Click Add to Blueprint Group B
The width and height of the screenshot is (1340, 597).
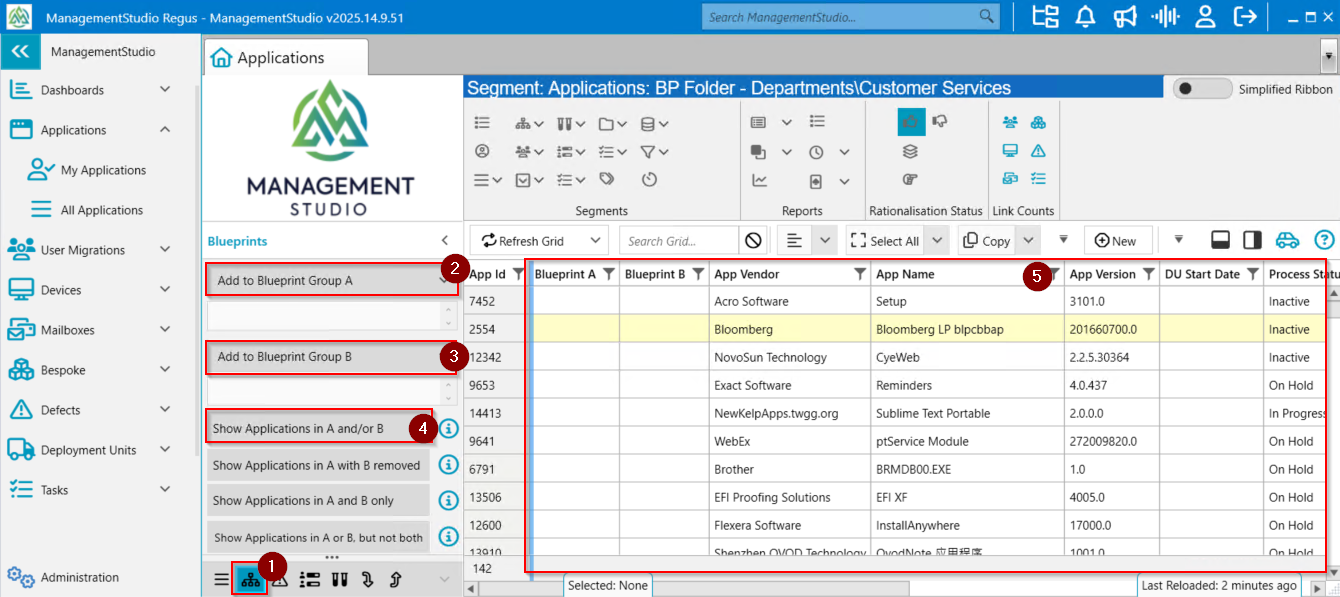point(331,357)
